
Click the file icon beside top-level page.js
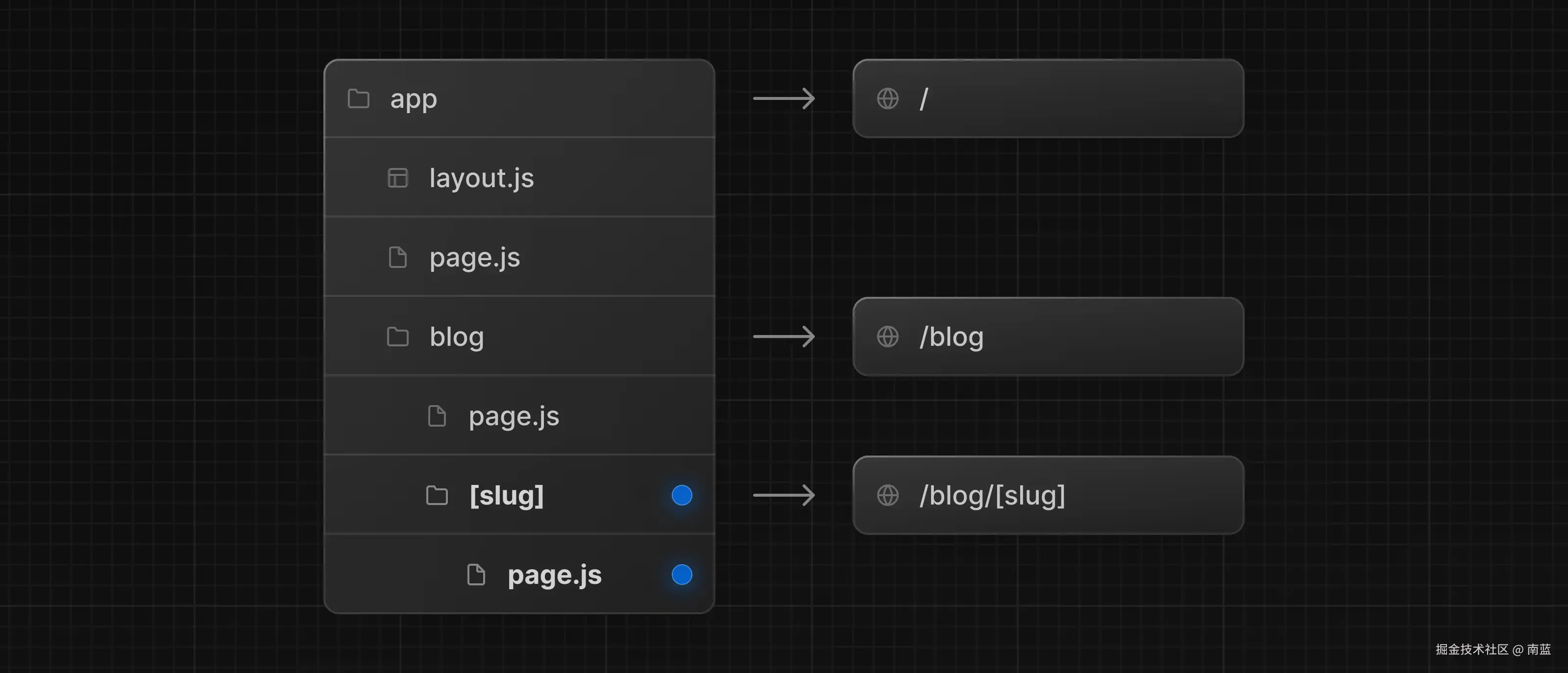tap(397, 257)
